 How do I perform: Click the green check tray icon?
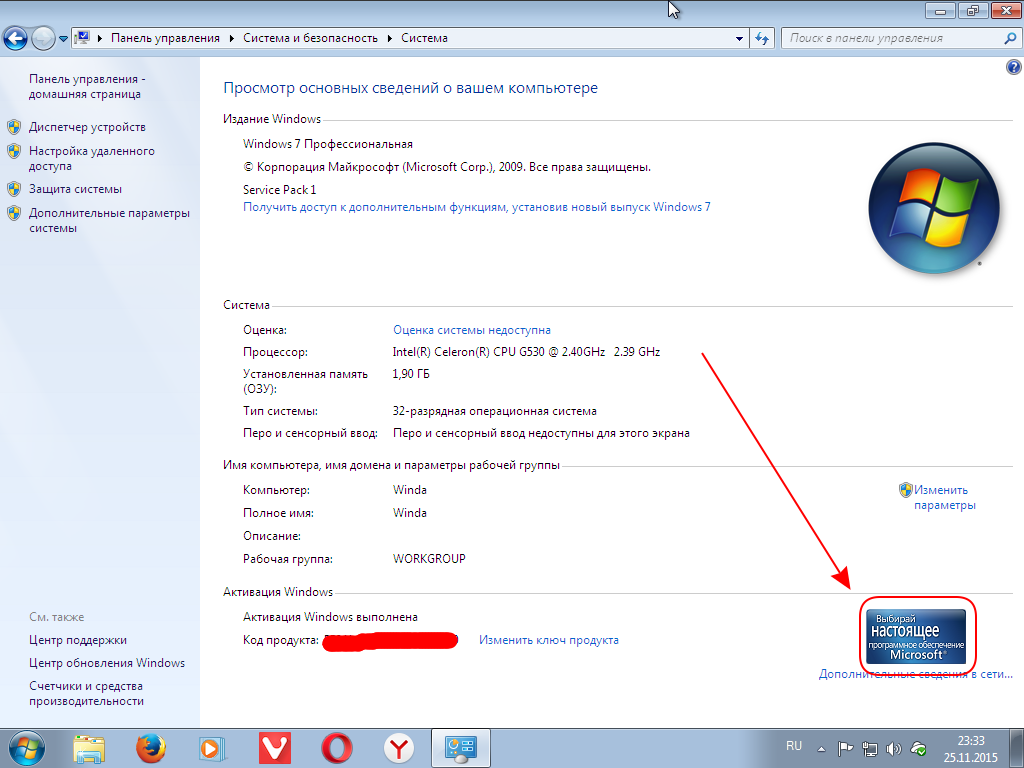pos(918,749)
